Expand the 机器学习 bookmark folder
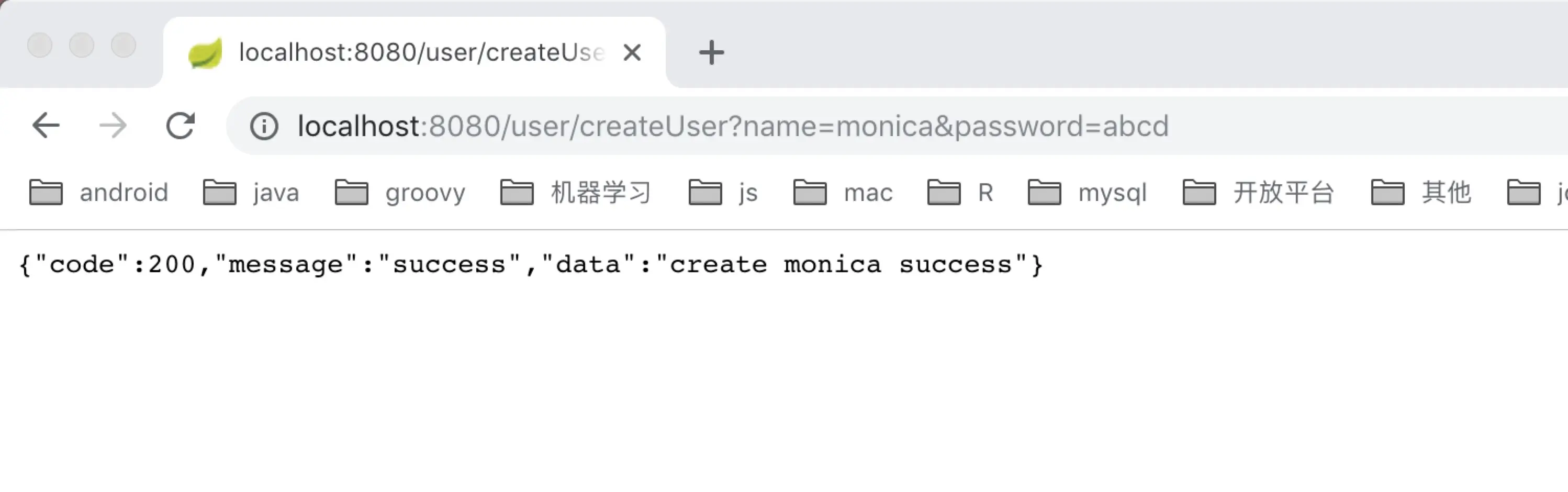The image size is (1568, 492). point(576,193)
